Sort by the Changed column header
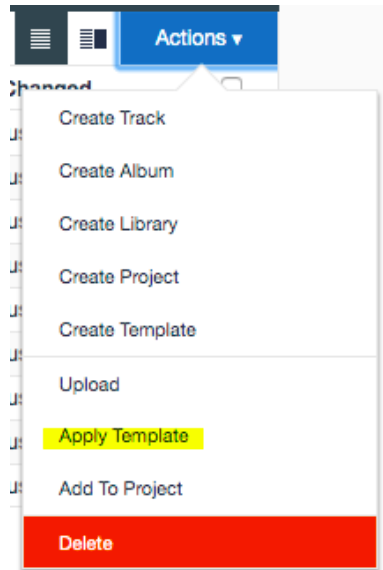Image resolution: width=383 pixels, height=570 pixels. tap(50, 87)
